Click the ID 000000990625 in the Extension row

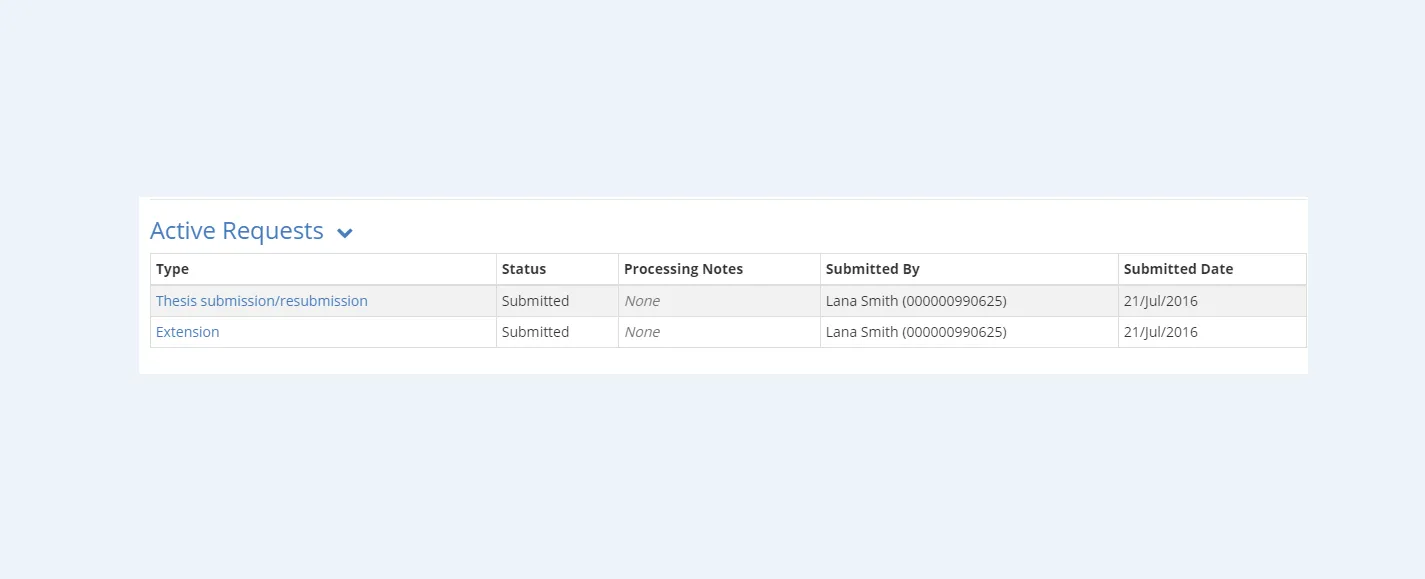pos(954,332)
